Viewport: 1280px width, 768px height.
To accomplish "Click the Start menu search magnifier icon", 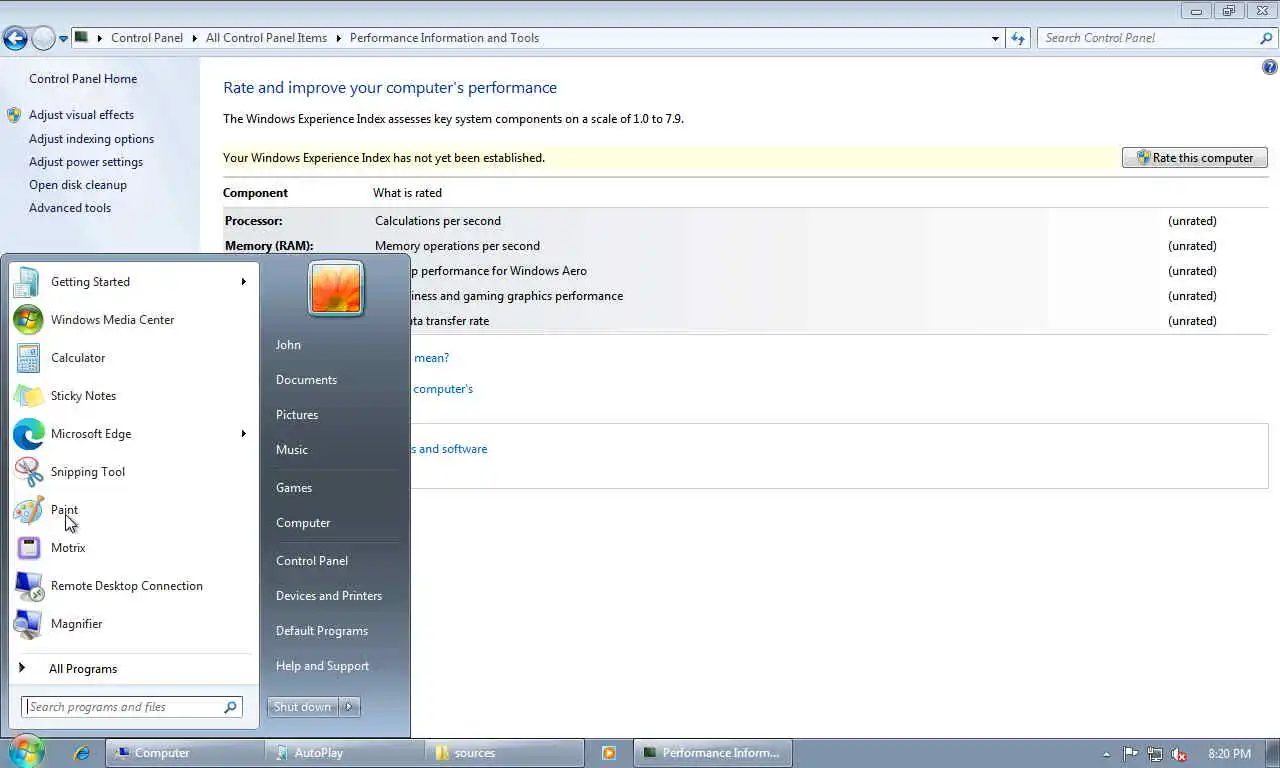I will coord(231,707).
